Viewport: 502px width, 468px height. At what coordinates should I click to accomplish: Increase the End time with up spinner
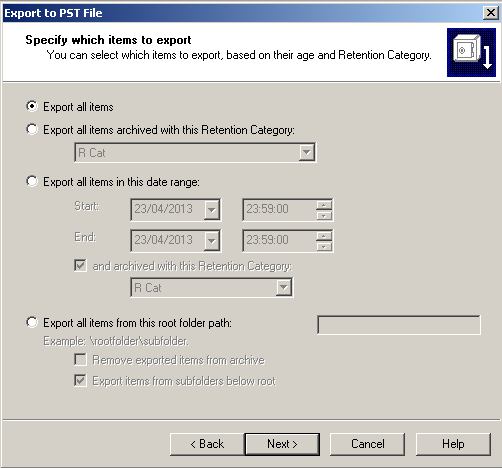pos(324,236)
